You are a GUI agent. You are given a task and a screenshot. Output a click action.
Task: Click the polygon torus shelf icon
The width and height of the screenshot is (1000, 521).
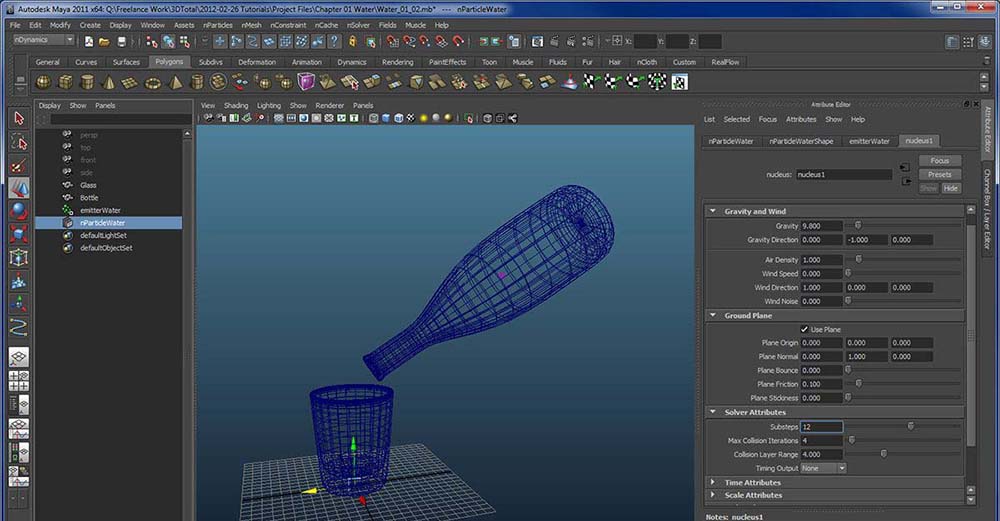coord(153,82)
